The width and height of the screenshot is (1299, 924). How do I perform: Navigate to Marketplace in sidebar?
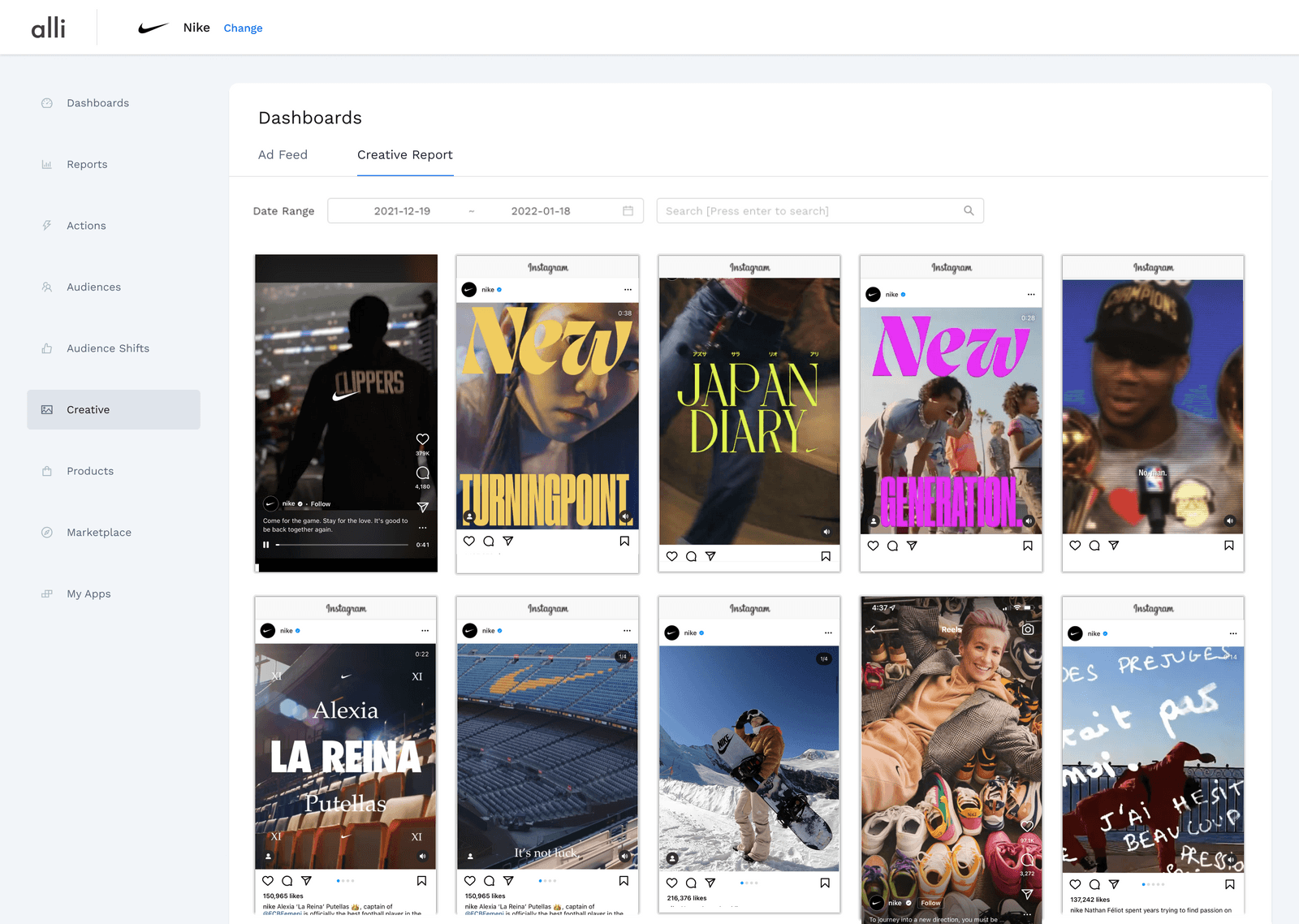[x=98, y=533]
